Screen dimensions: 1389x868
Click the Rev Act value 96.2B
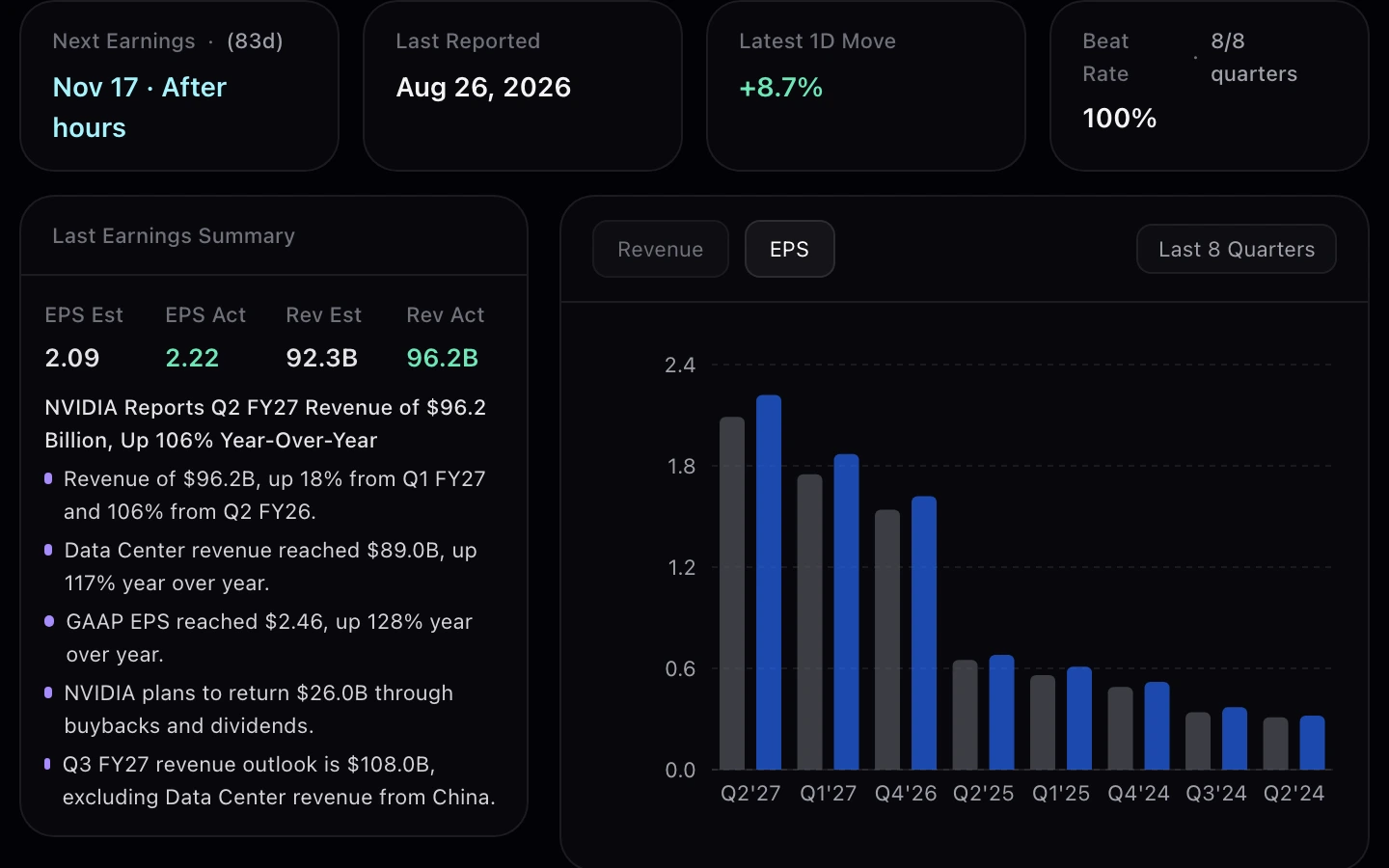click(x=443, y=358)
